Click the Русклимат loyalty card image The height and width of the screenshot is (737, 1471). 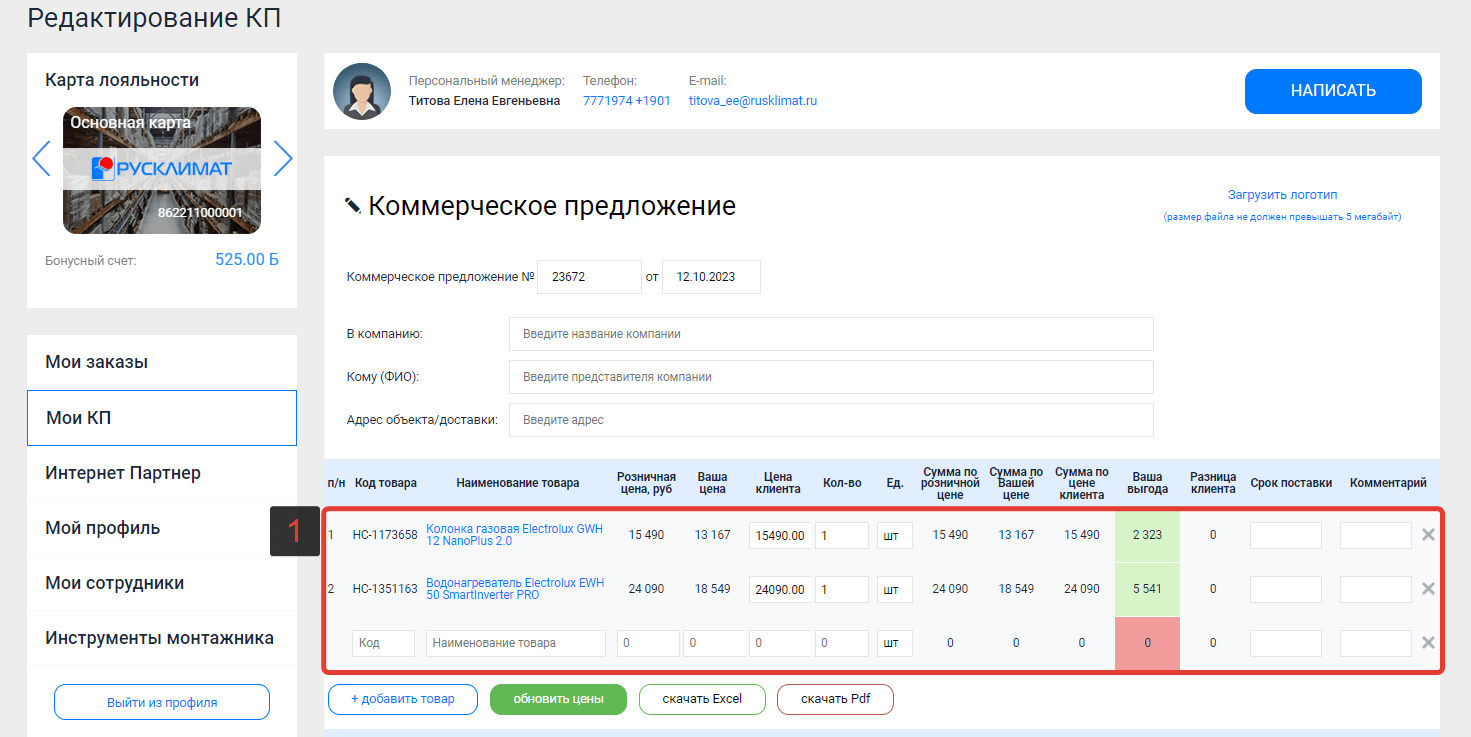[x=162, y=171]
